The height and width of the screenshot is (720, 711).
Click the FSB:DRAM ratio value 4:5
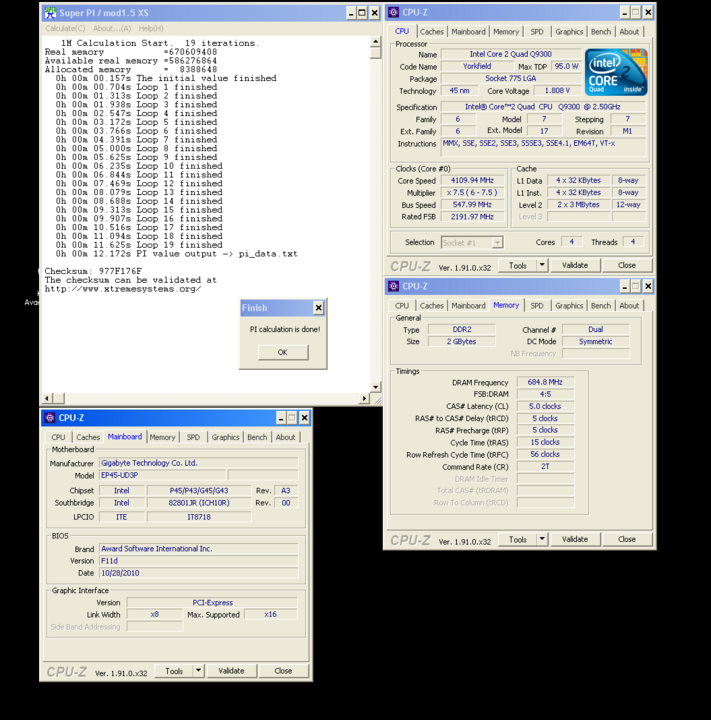[x=545, y=394]
